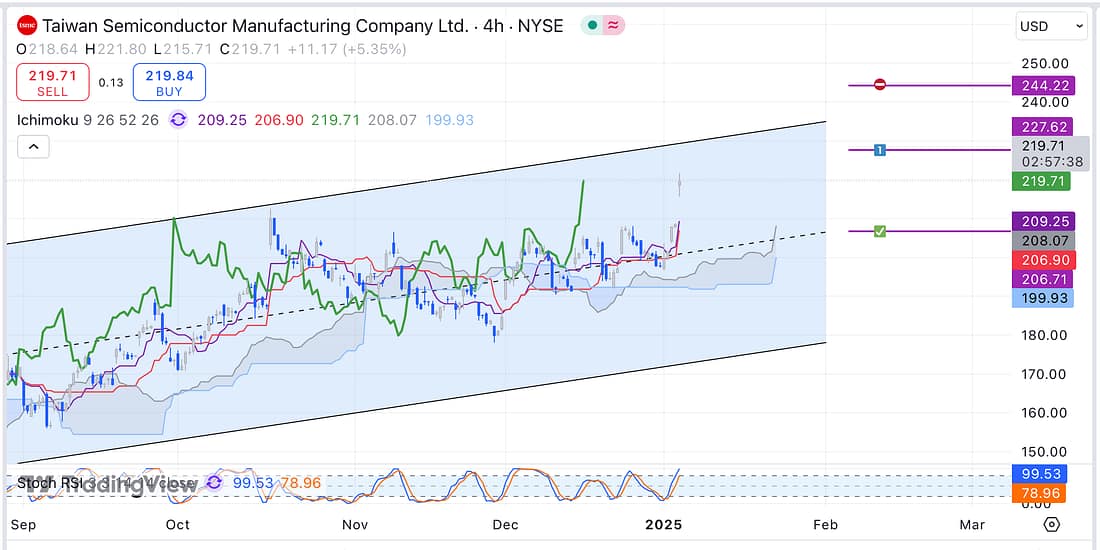Click the blue position marker numbered 1
Screen dimensions: 1100x550
879,150
